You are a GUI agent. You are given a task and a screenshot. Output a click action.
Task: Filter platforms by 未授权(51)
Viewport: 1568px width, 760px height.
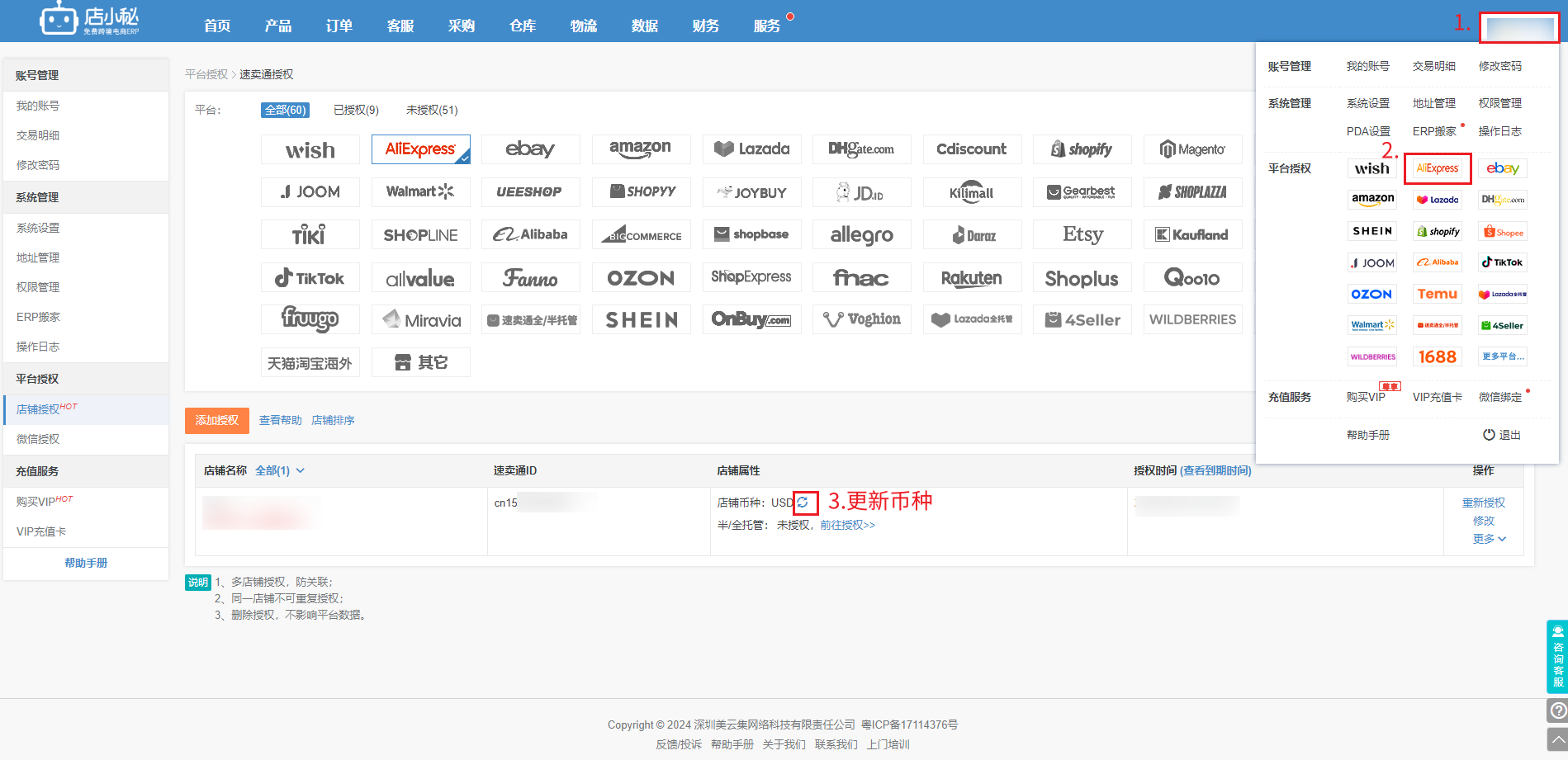point(432,110)
